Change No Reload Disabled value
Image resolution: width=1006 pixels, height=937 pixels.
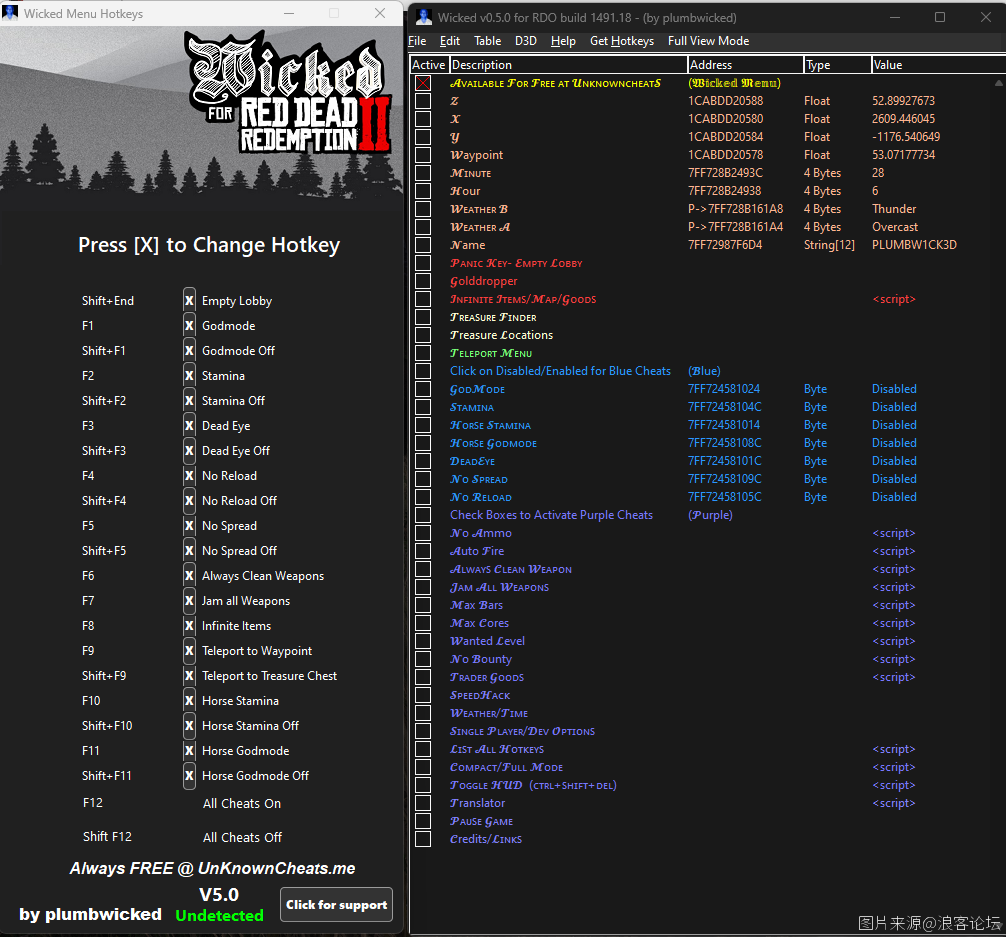coord(894,497)
